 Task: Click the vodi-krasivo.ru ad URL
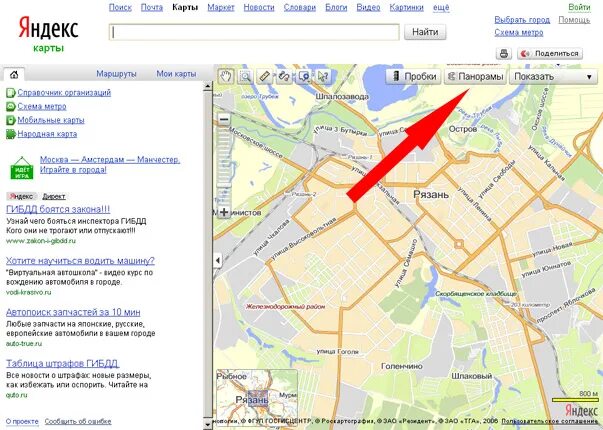coord(28,292)
